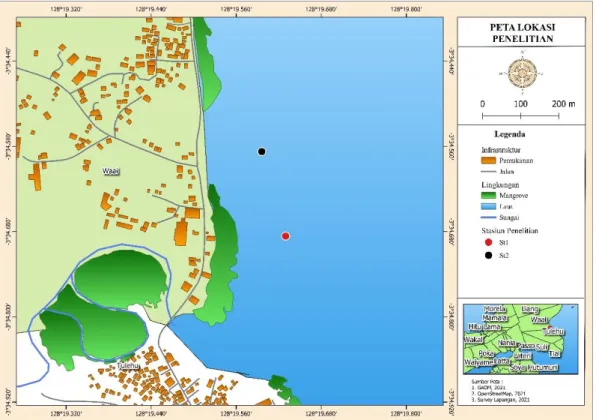Select the Waai village label on the map

pyautogui.click(x=111, y=171)
